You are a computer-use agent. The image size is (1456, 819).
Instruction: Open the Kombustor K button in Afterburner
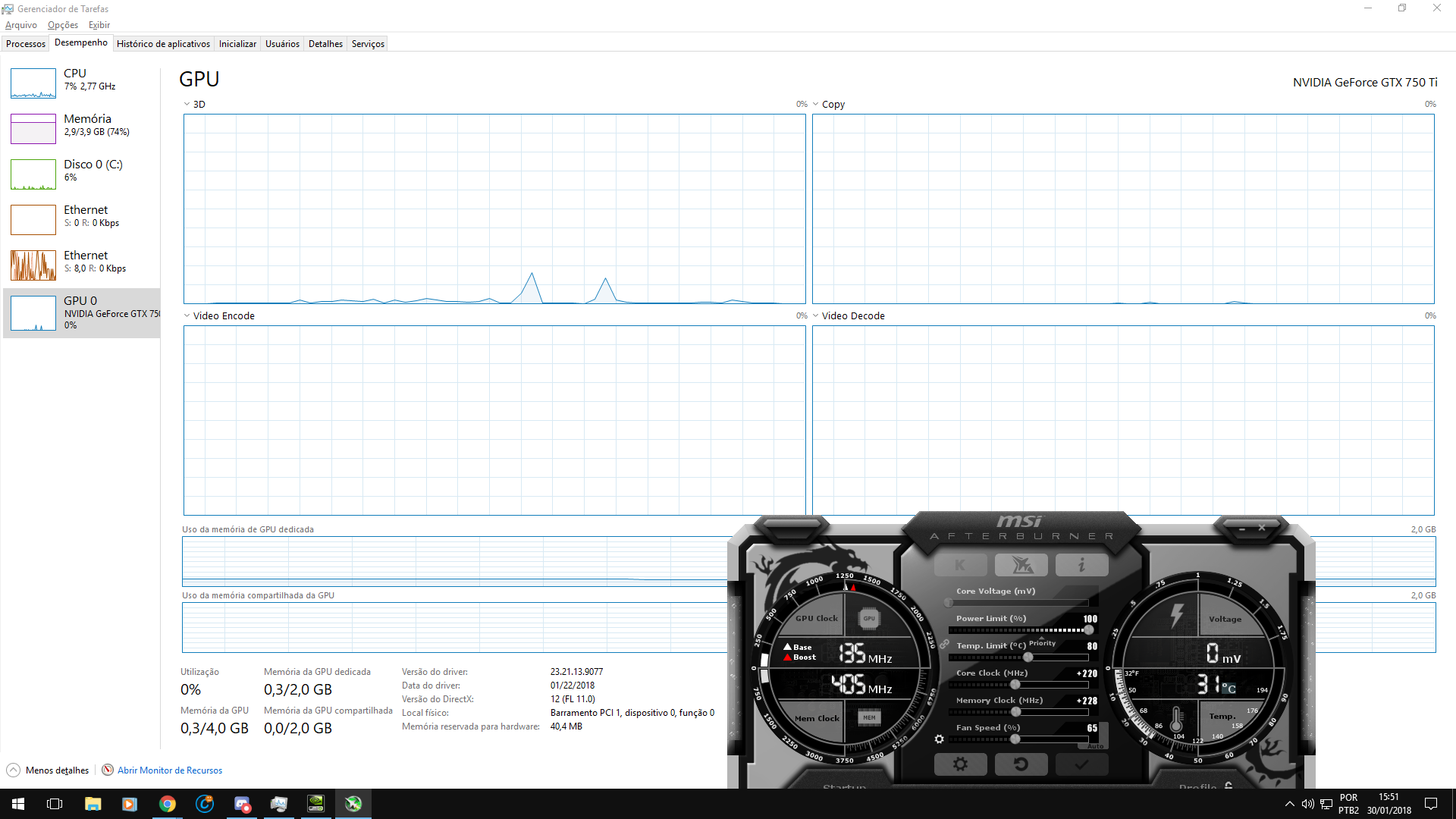point(960,565)
